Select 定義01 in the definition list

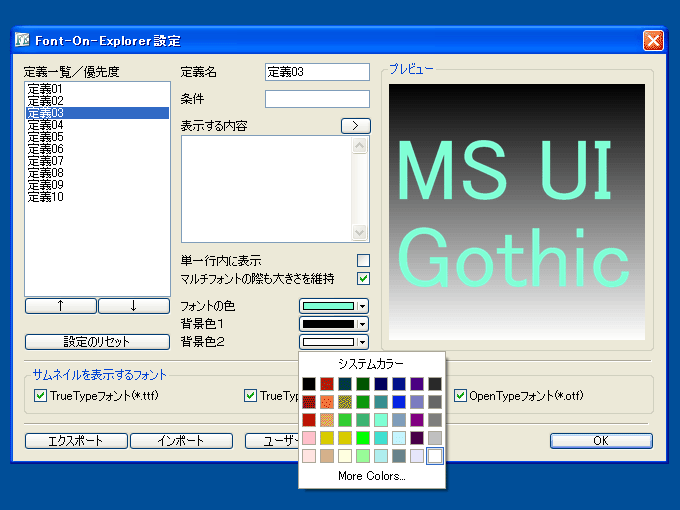(97, 89)
